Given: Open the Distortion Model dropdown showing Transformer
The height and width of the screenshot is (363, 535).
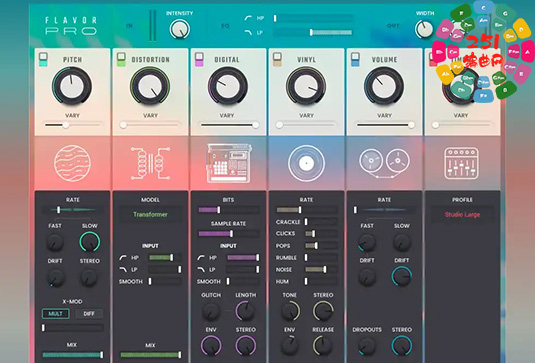Looking at the screenshot, I should [x=150, y=215].
